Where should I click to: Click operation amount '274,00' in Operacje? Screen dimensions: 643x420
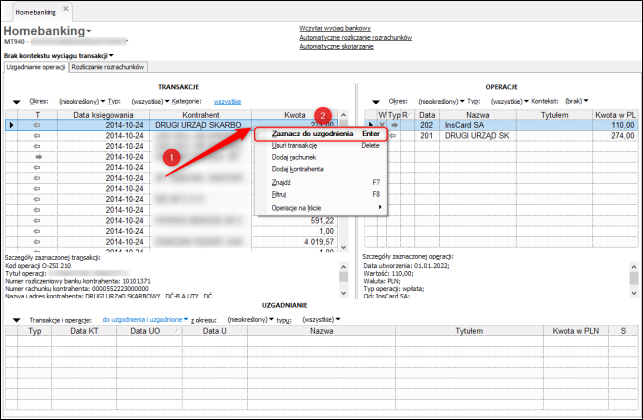(x=615, y=136)
